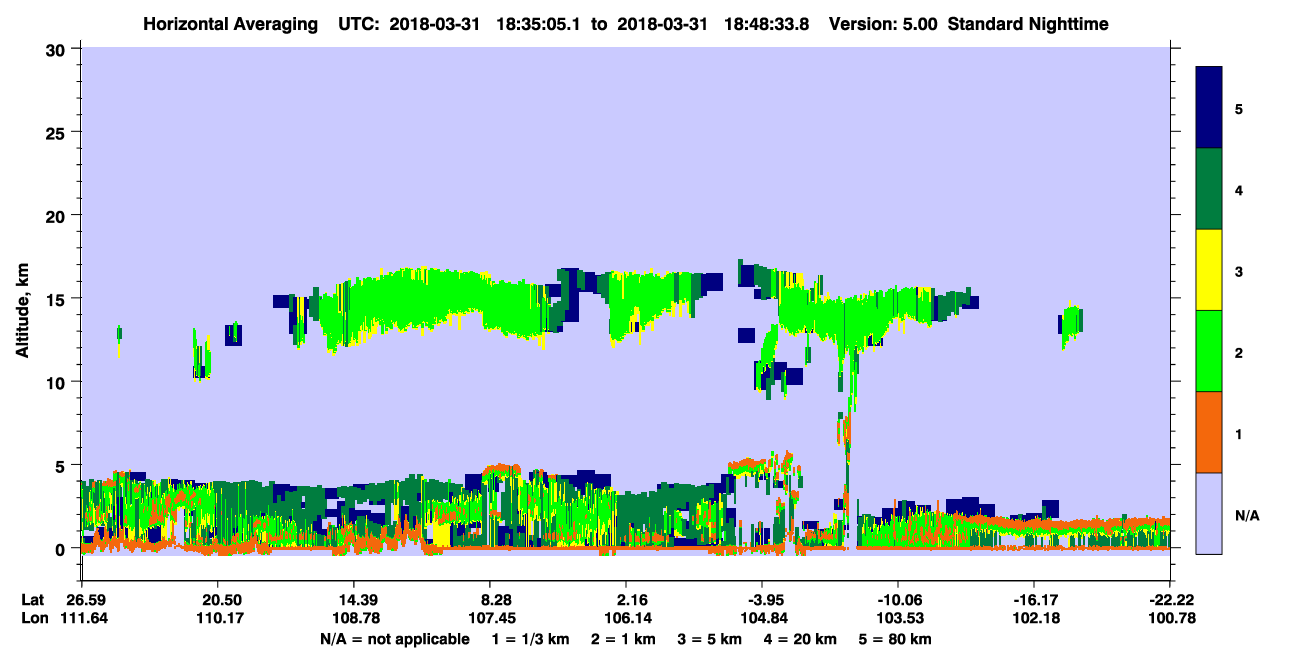The width and height of the screenshot is (1300, 667).
Task: Click longitude value 102.18
Action: tap(1034, 618)
